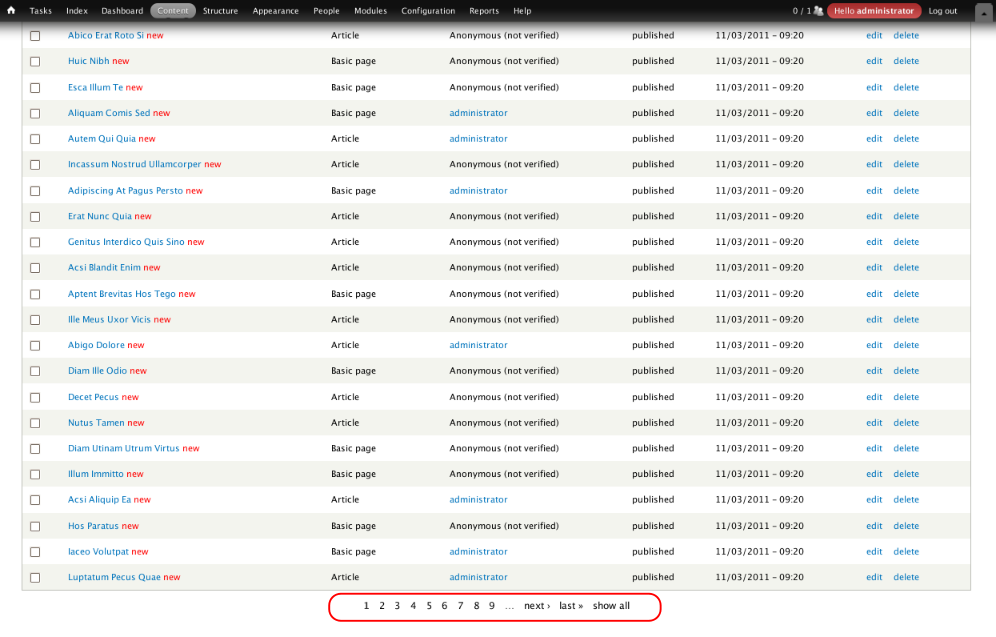996x637 pixels.
Task: Log out of the site
Action: click(942, 11)
